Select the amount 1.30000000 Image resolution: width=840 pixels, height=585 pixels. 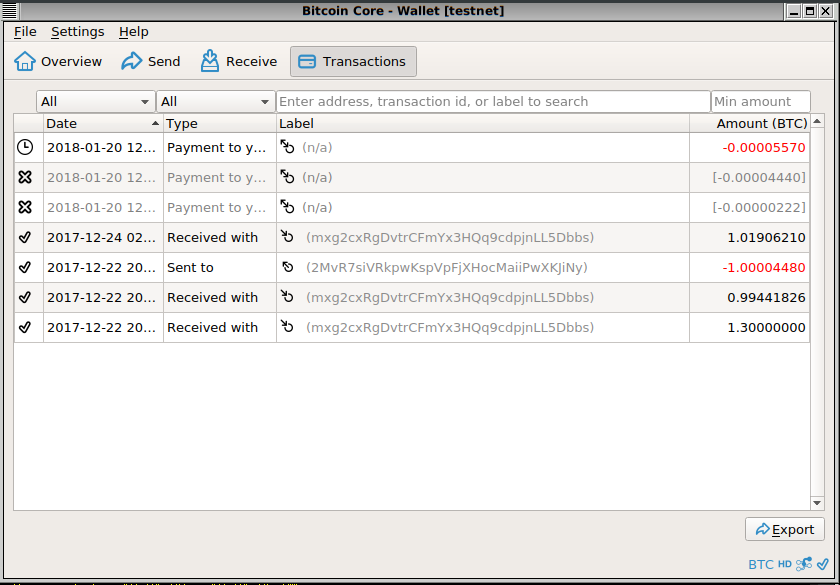click(767, 327)
